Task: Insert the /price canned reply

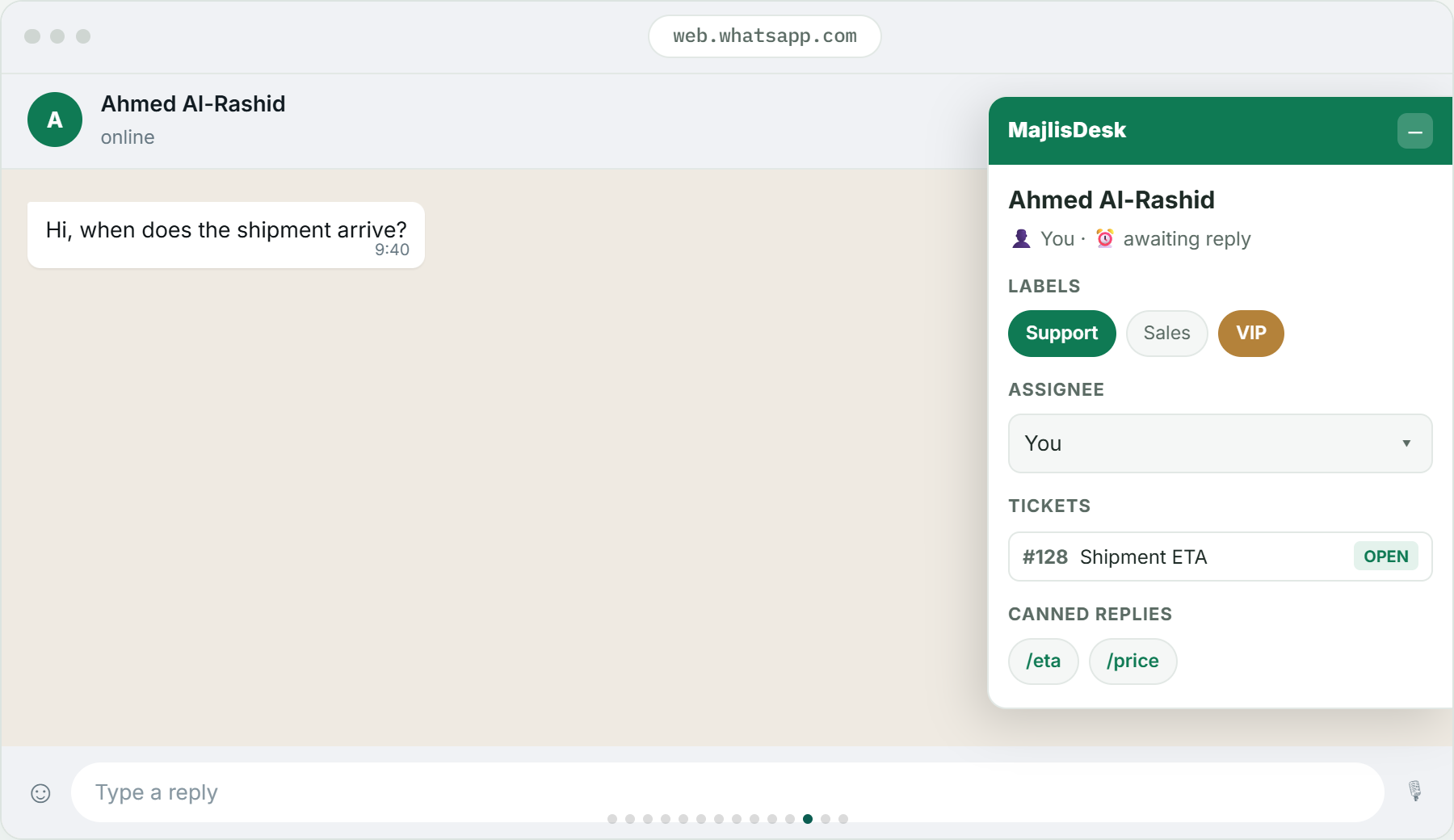Action: [x=1133, y=661]
